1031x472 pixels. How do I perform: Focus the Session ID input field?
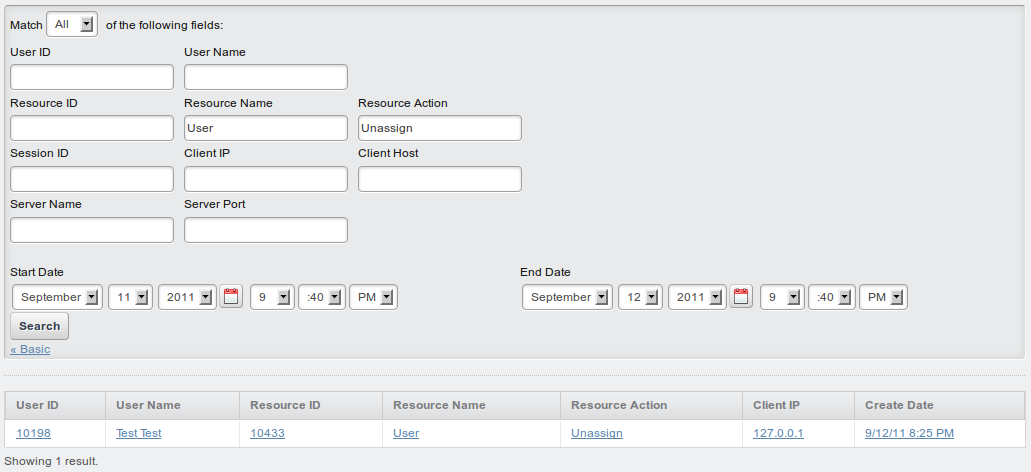[x=92, y=179]
